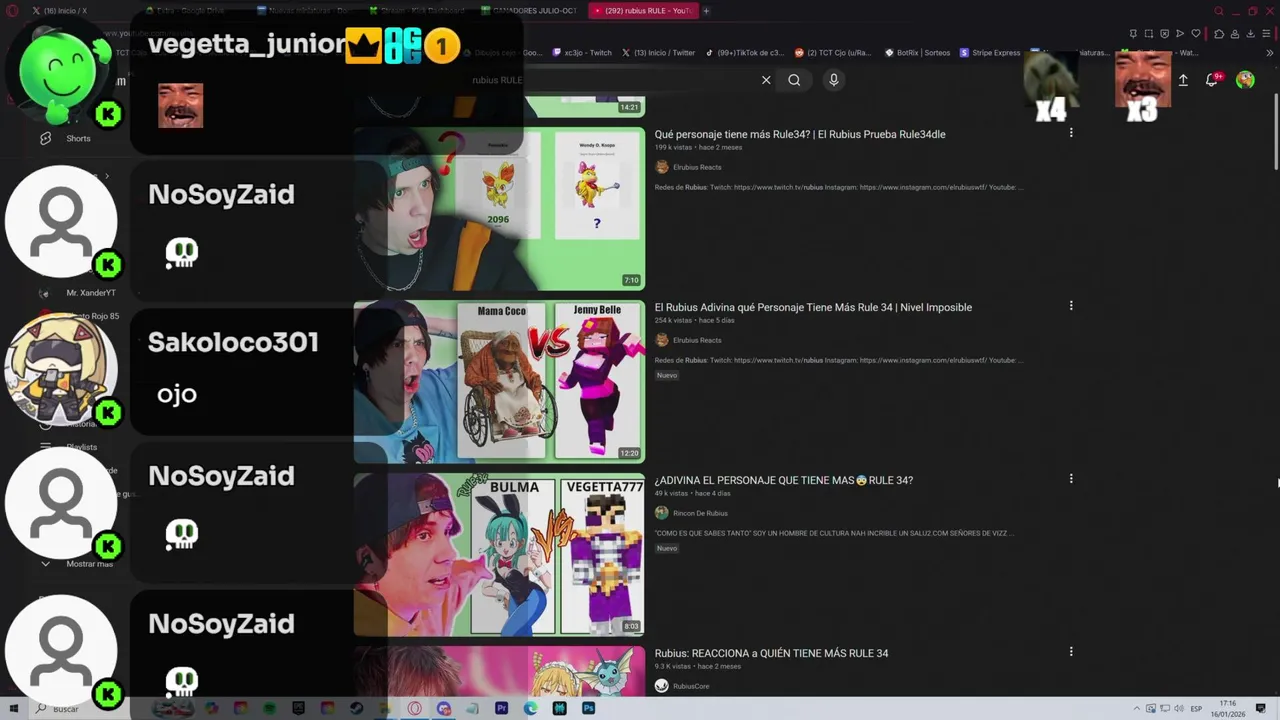Click the Windows Start button
1280x720 pixels.
point(13,708)
